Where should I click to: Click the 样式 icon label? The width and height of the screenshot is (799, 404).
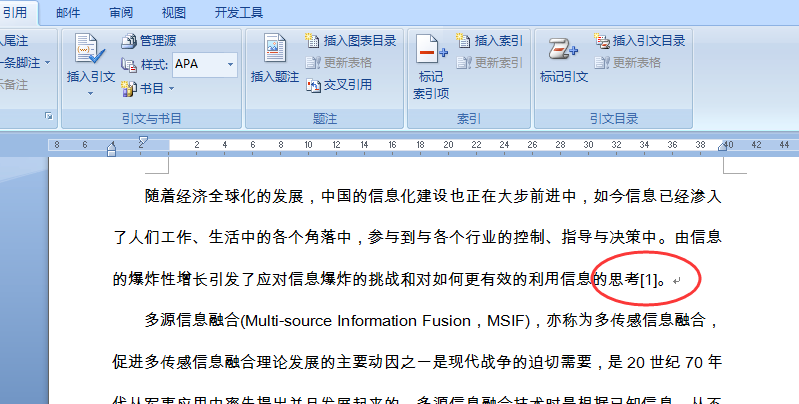144,65
